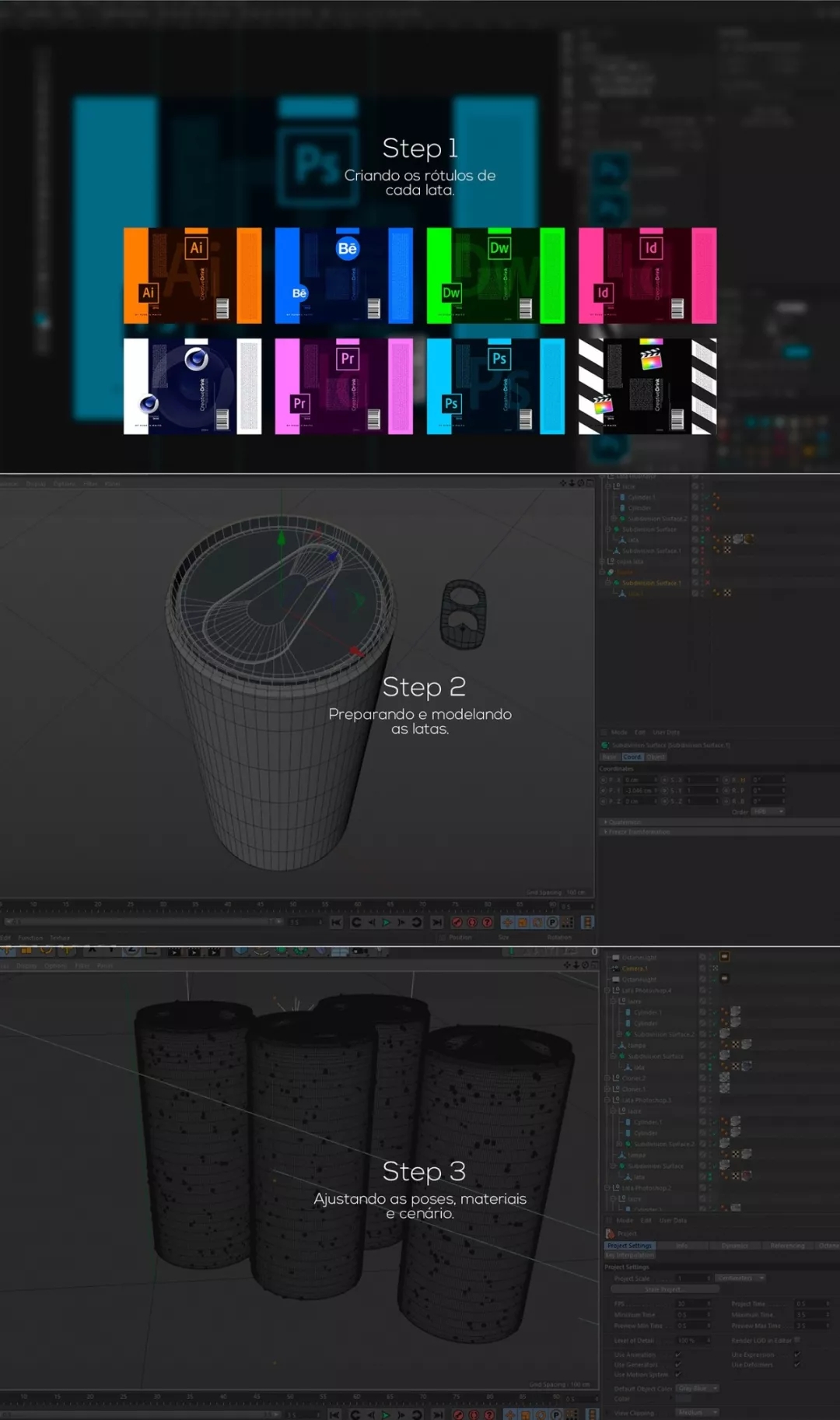Toggle Use Deformers checkbox

pos(797,1365)
